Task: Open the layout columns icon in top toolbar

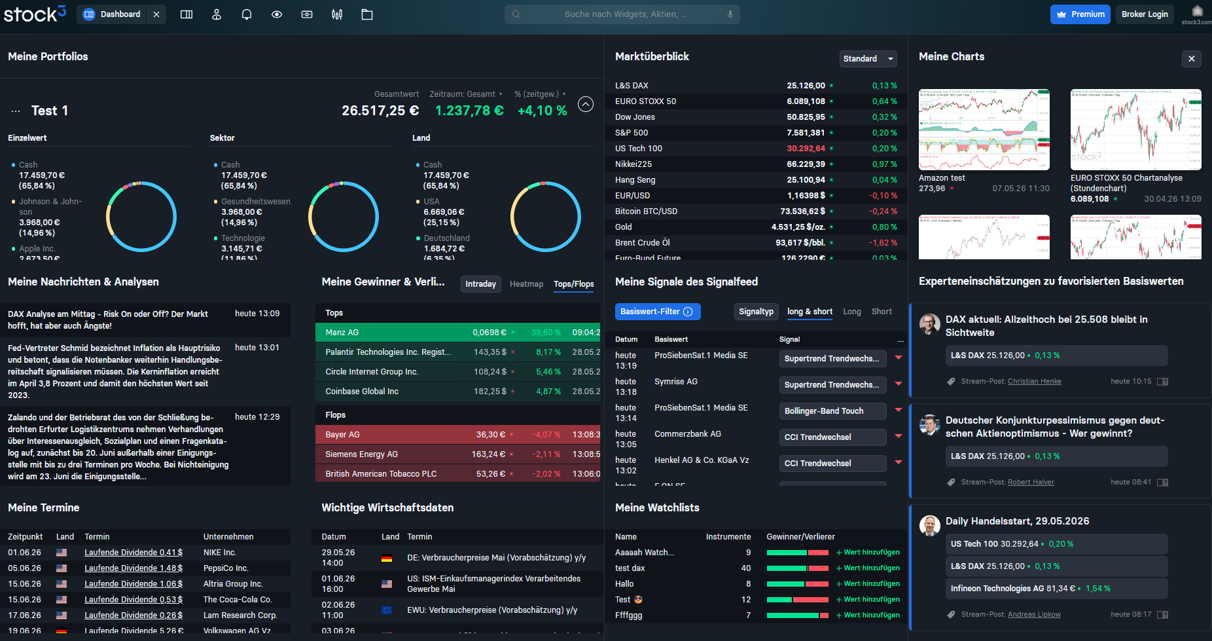Action: point(186,15)
